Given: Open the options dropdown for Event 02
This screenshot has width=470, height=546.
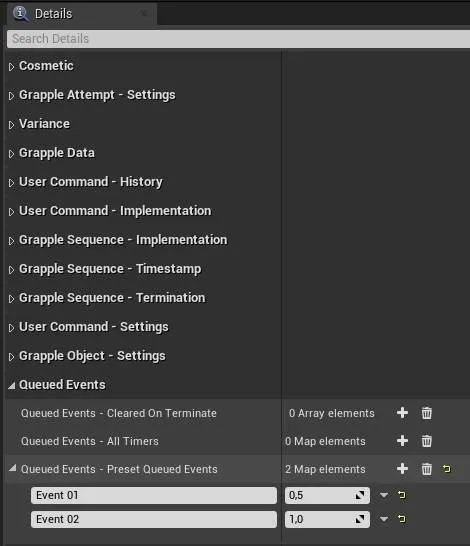Looking at the screenshot, I should point(384,520).
